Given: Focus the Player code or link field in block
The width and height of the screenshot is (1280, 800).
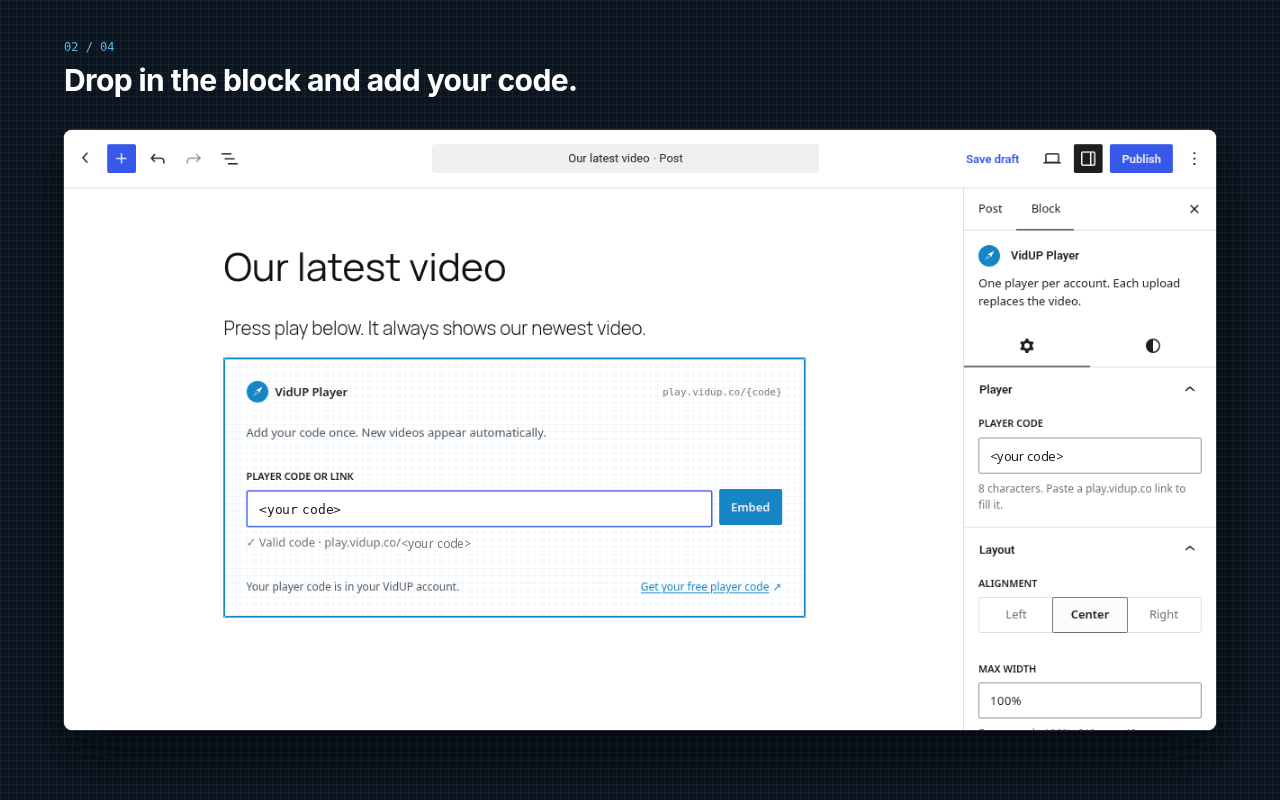Looking at the screenshot, I should (x=479, y=509).
